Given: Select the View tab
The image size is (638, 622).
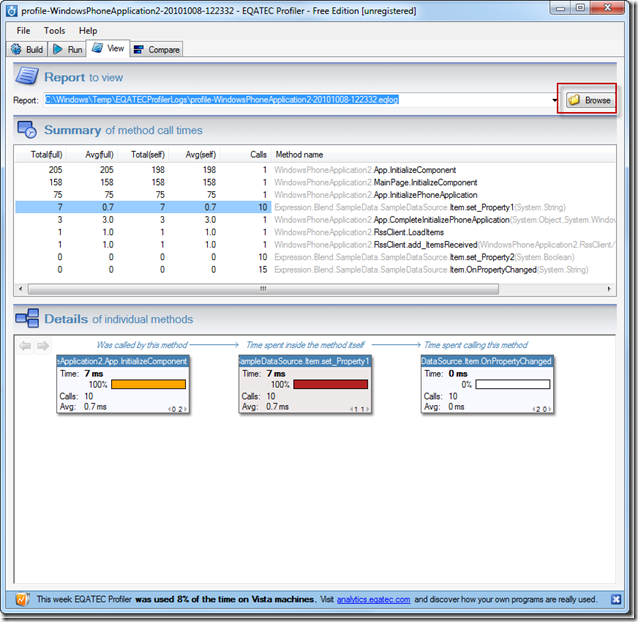Looking at the screenshot, I should (108, 48).
